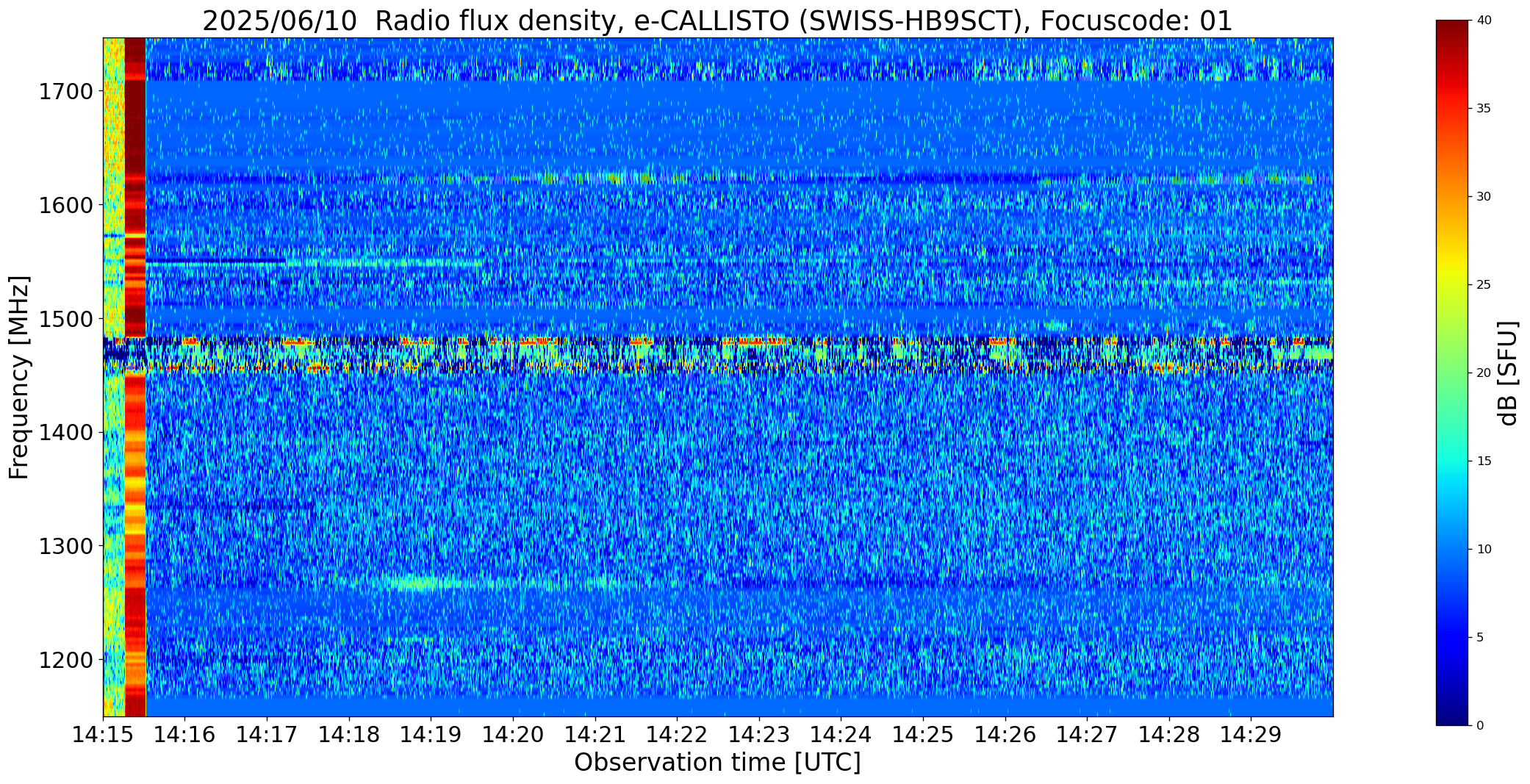The image size is (1530, 784).
Task: Click the 1600 frequency tick label
Action: click(66, 205)
